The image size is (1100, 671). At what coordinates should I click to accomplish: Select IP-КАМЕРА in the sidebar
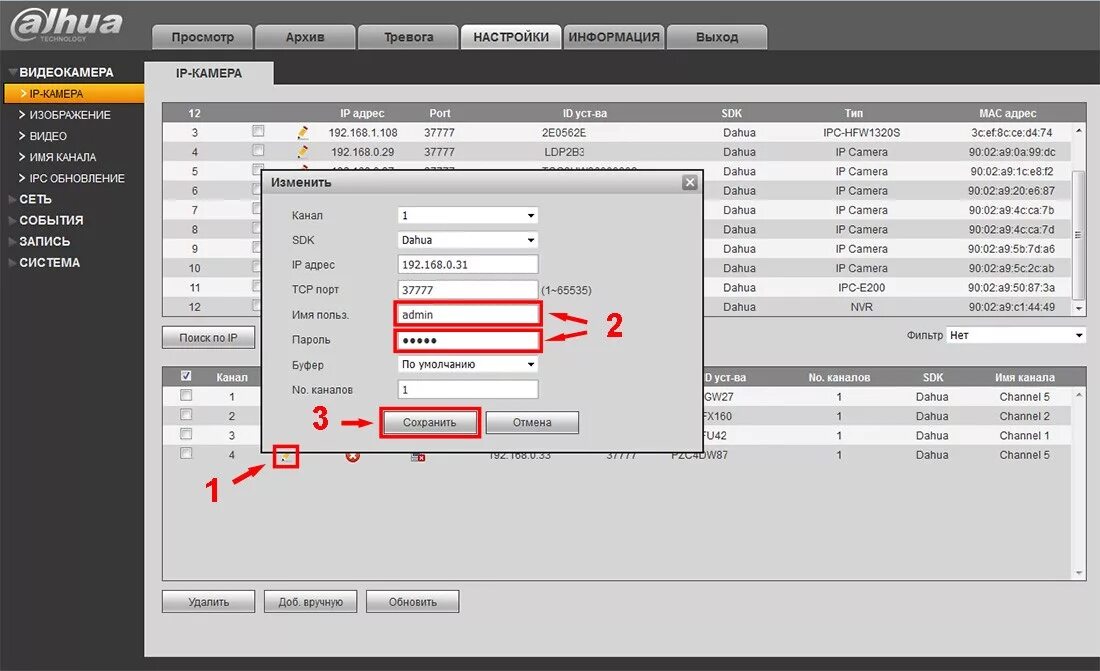point(72,93)
